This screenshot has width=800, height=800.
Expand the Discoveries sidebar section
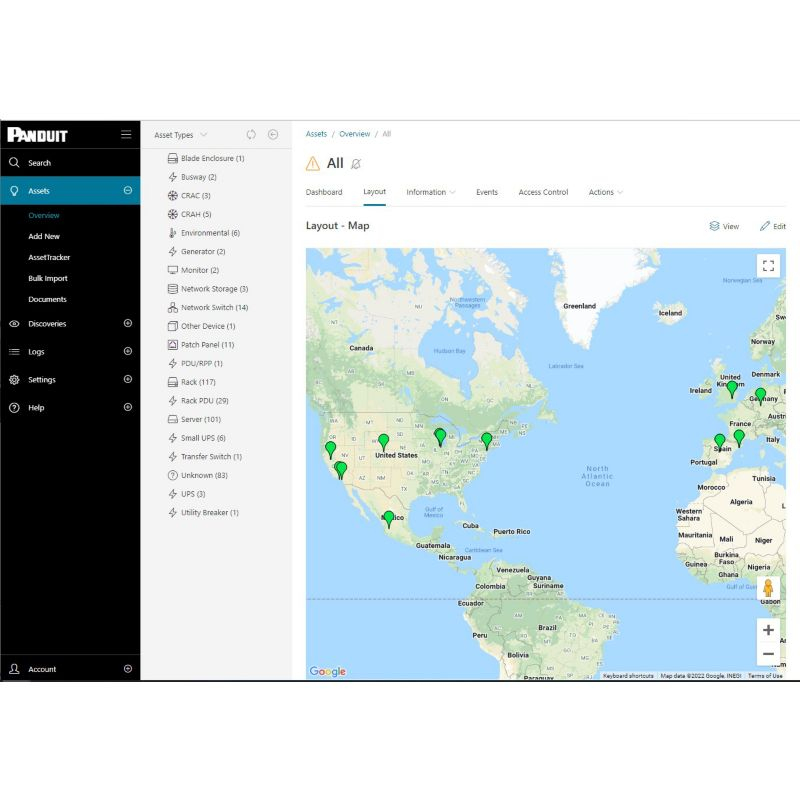tap(128, 323)
